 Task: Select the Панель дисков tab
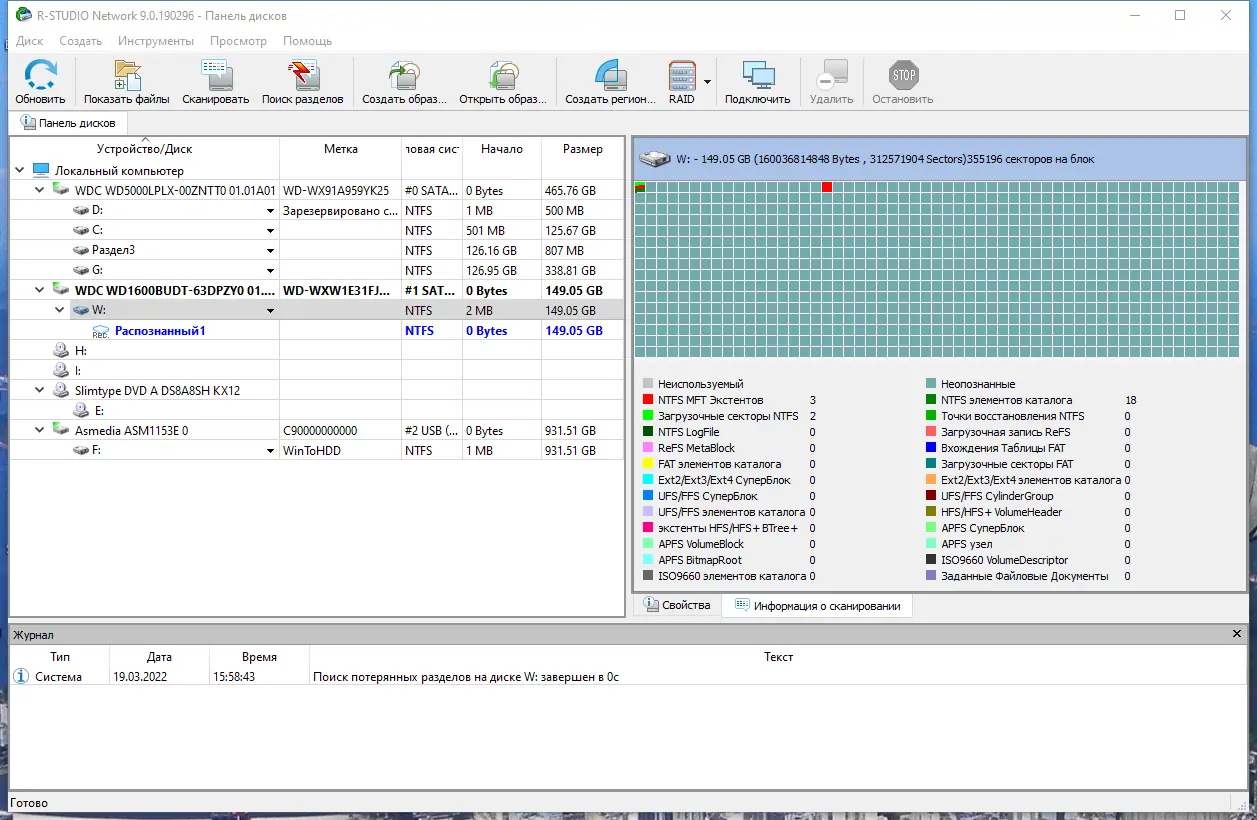point(69,123)
